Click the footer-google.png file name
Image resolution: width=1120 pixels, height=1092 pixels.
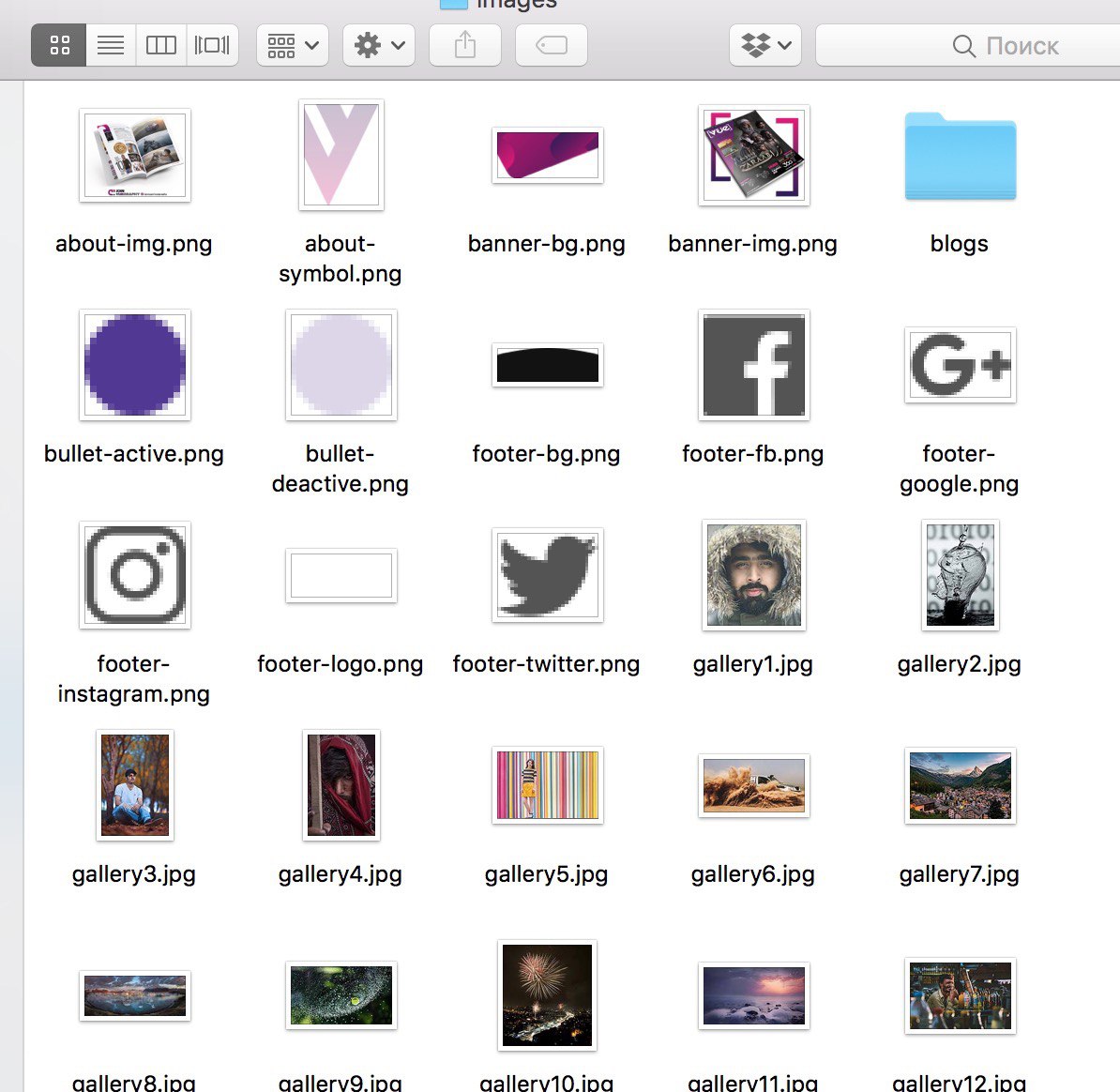(960, 469)
